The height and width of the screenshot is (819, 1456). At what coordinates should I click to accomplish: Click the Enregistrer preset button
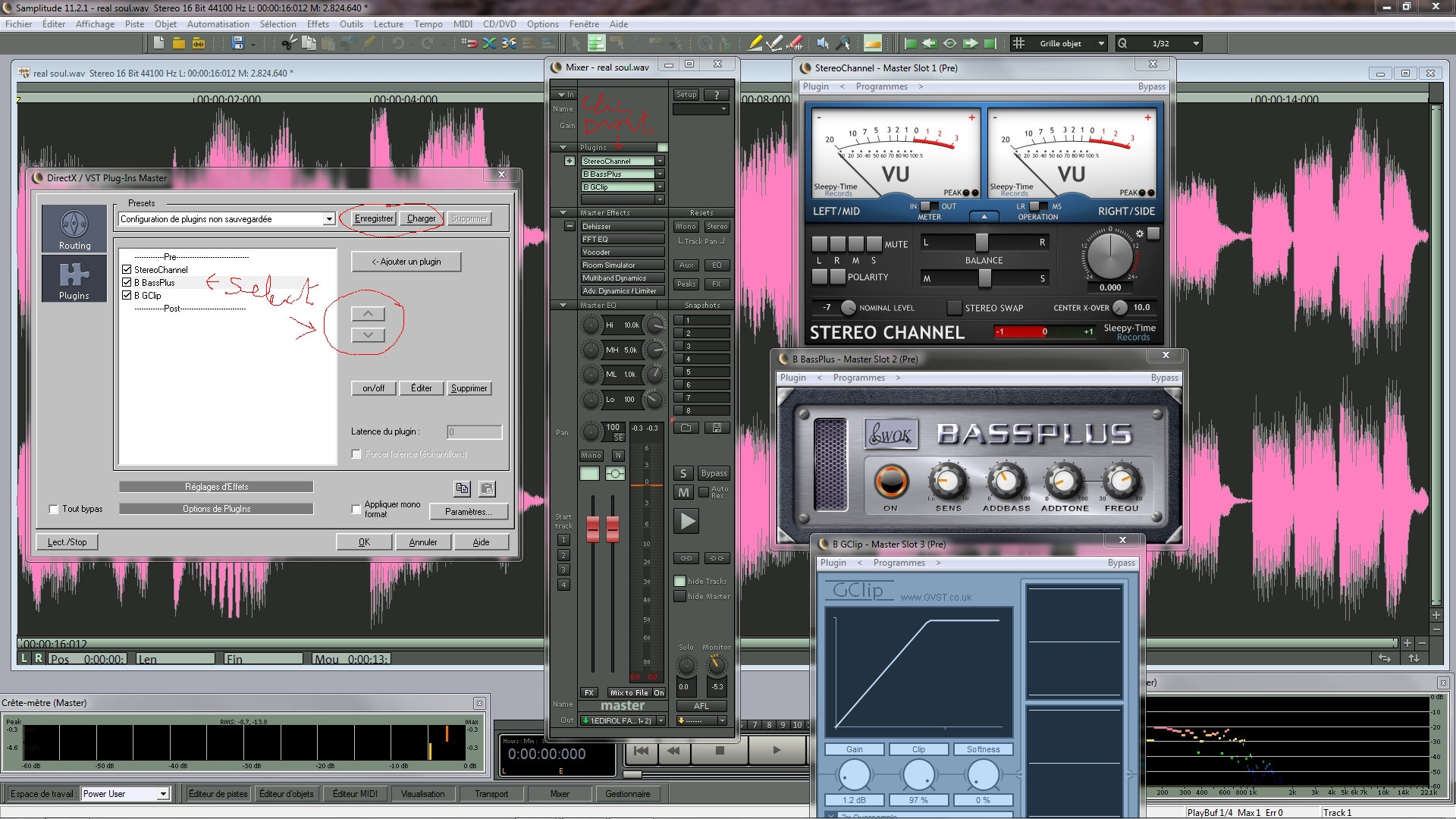point(374,218)
